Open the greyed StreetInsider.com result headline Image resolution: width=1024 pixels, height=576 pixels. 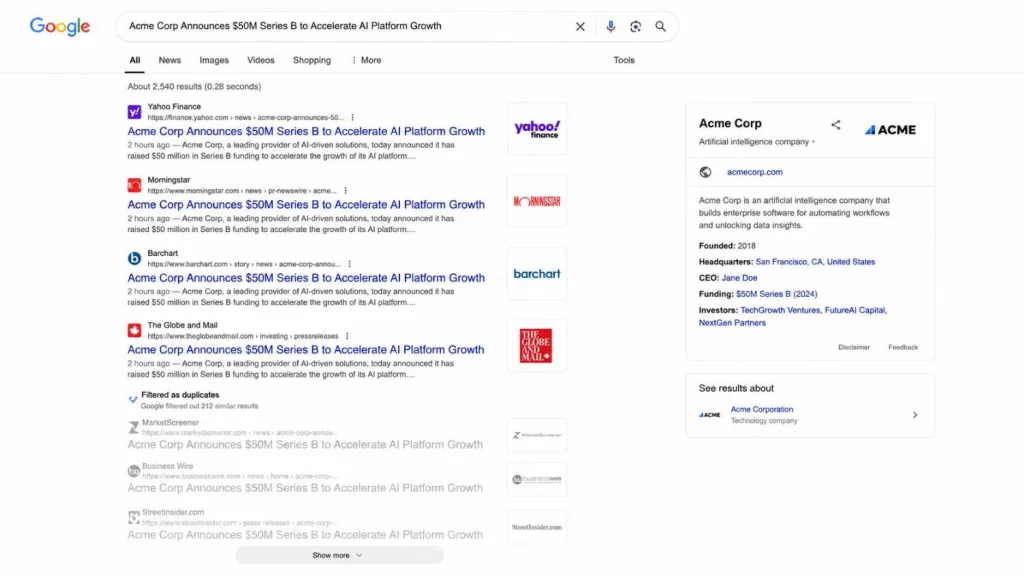pos(305,535)
